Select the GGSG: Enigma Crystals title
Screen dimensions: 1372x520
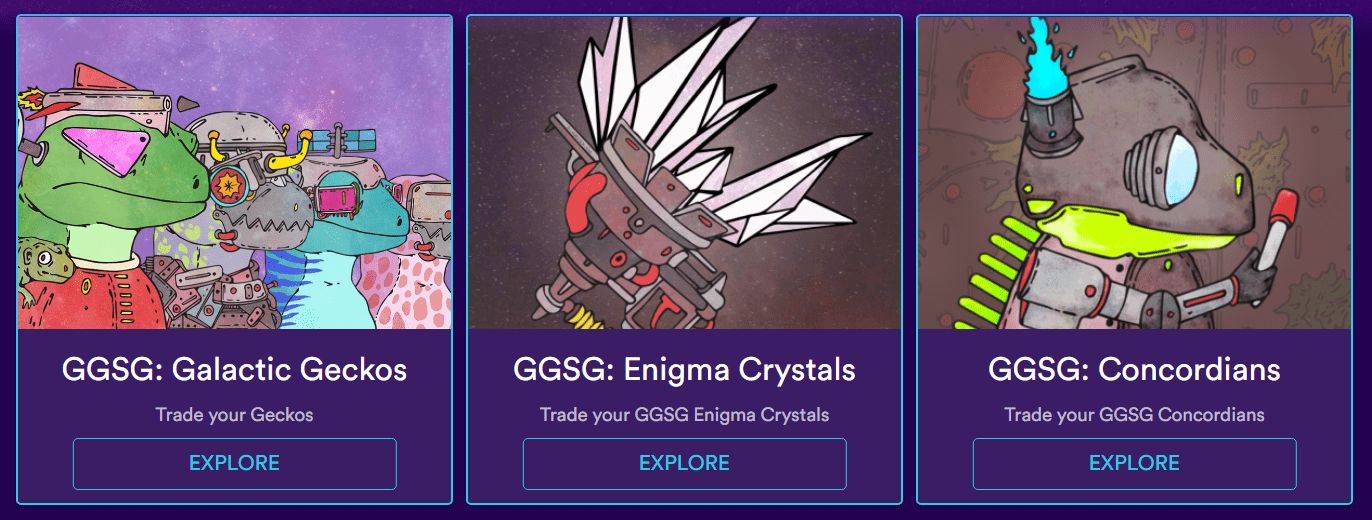pyautogui.click(x=684, y=370)
